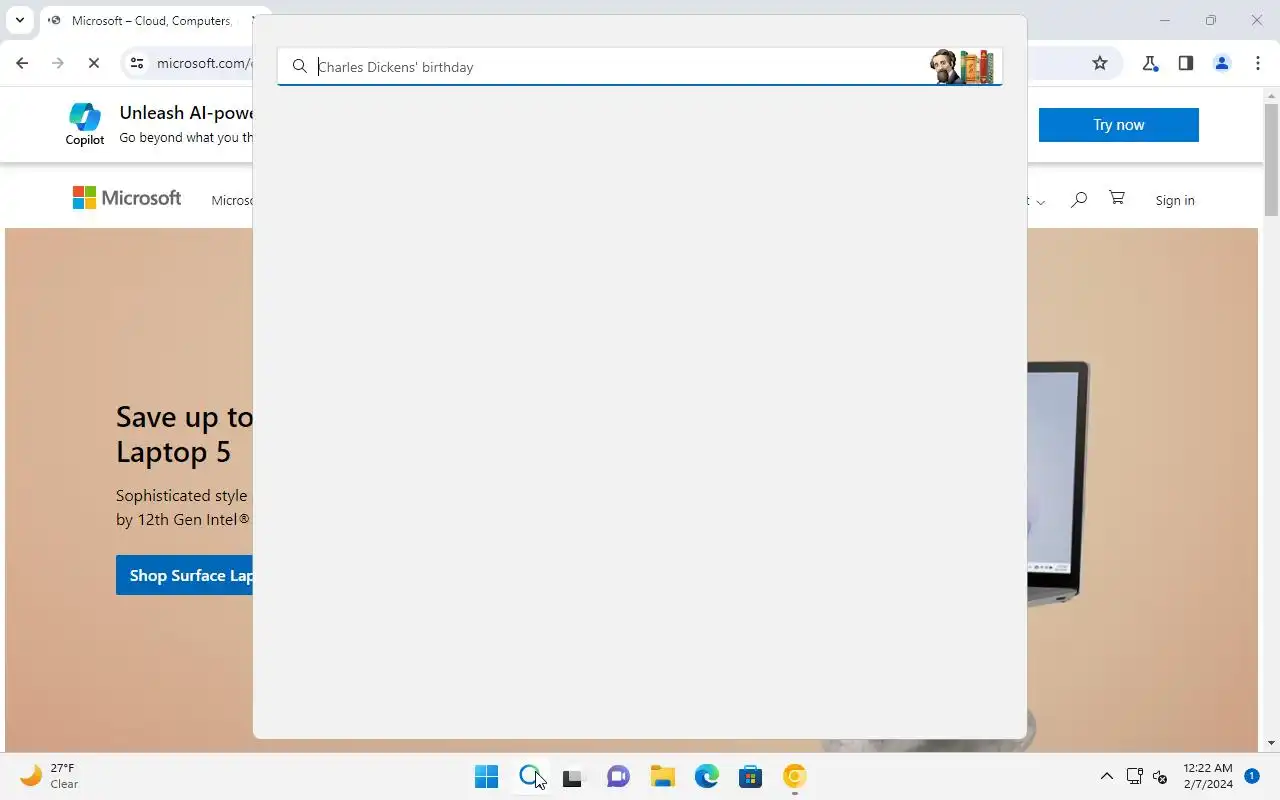Click the Charles Dickens search highlight illustration
Viewport: 1280px width, 800px height.
(964, 67)
